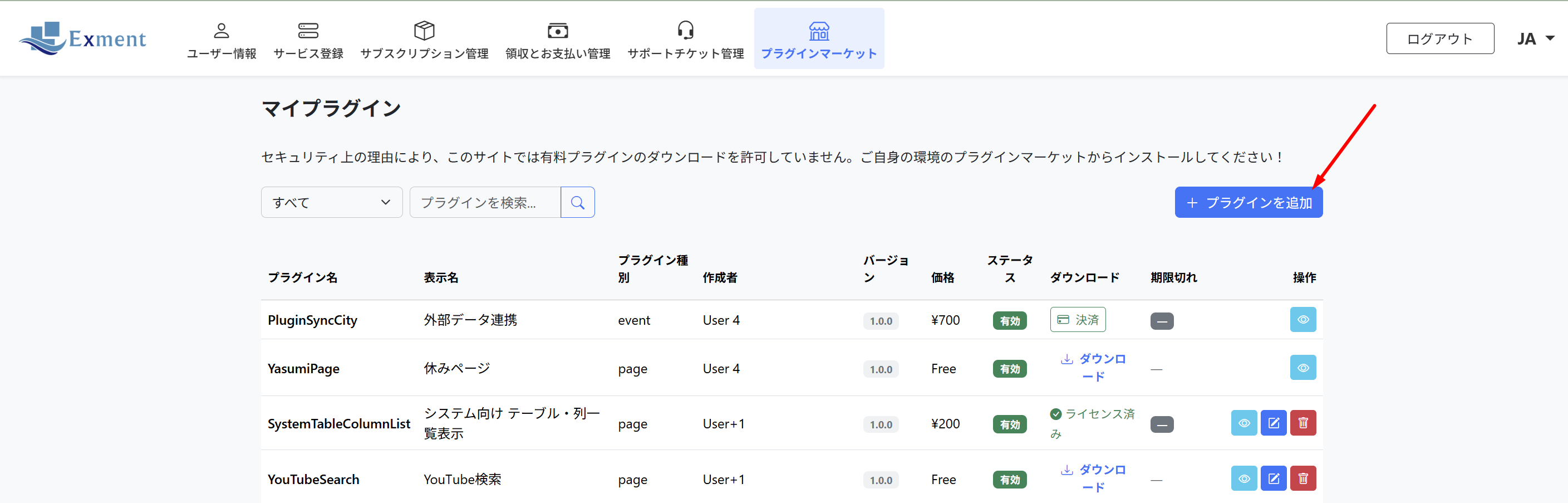The height and width of the screenshot is (503, 1568).
Task: Edit SystemTableColumnList pencil icon
Action: point(1274,423)
